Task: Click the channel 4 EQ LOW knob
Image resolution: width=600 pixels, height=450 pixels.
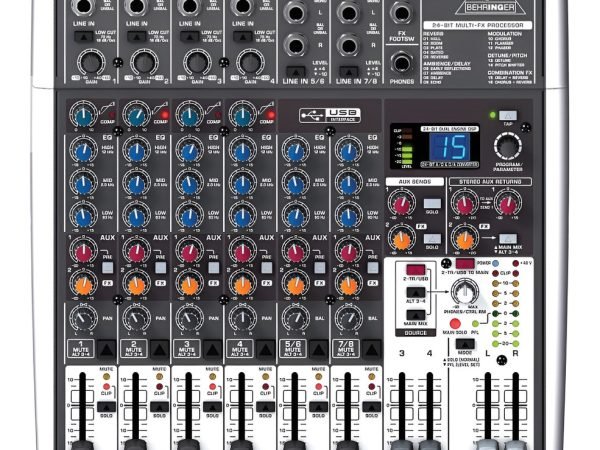Action: 241,216
